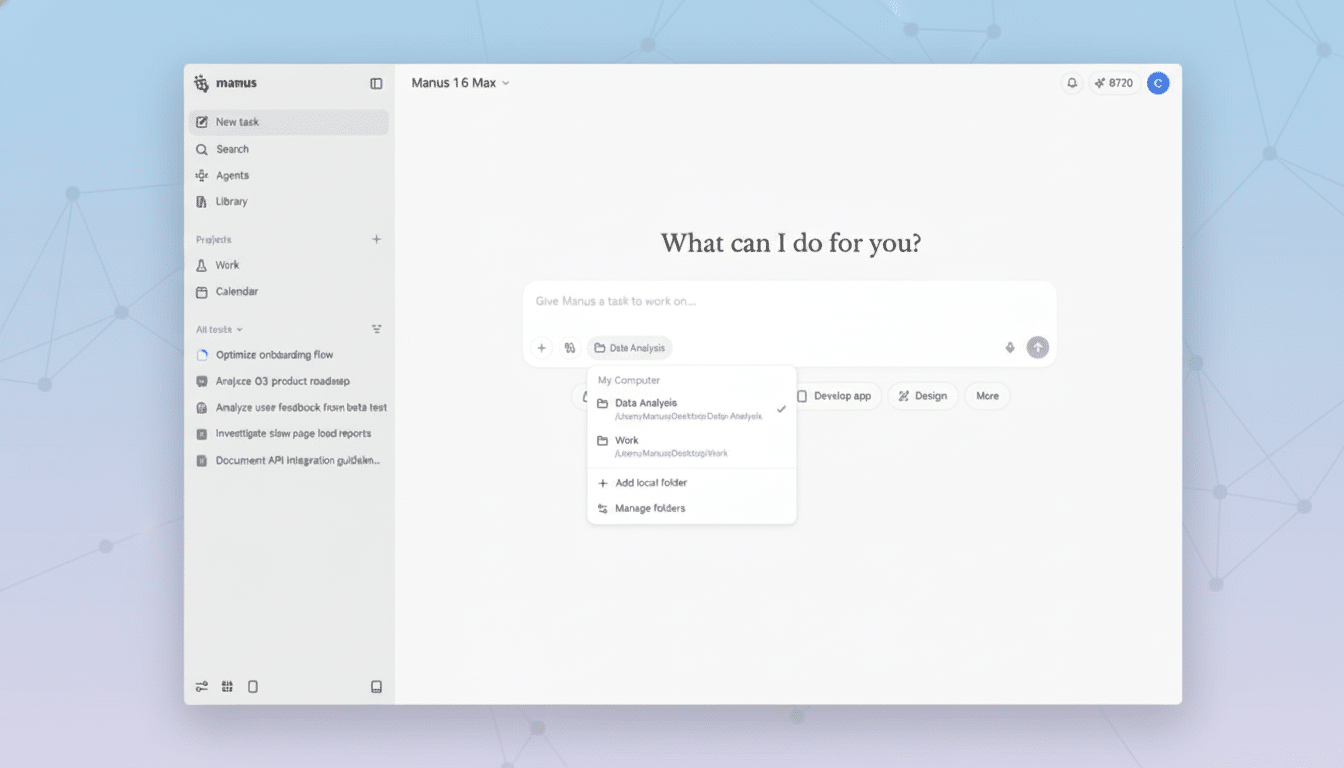Expand the All tasks filter dropdown
Viewport: 1344px width, 768px height.
pyautogui.click(x=220, y=329)
